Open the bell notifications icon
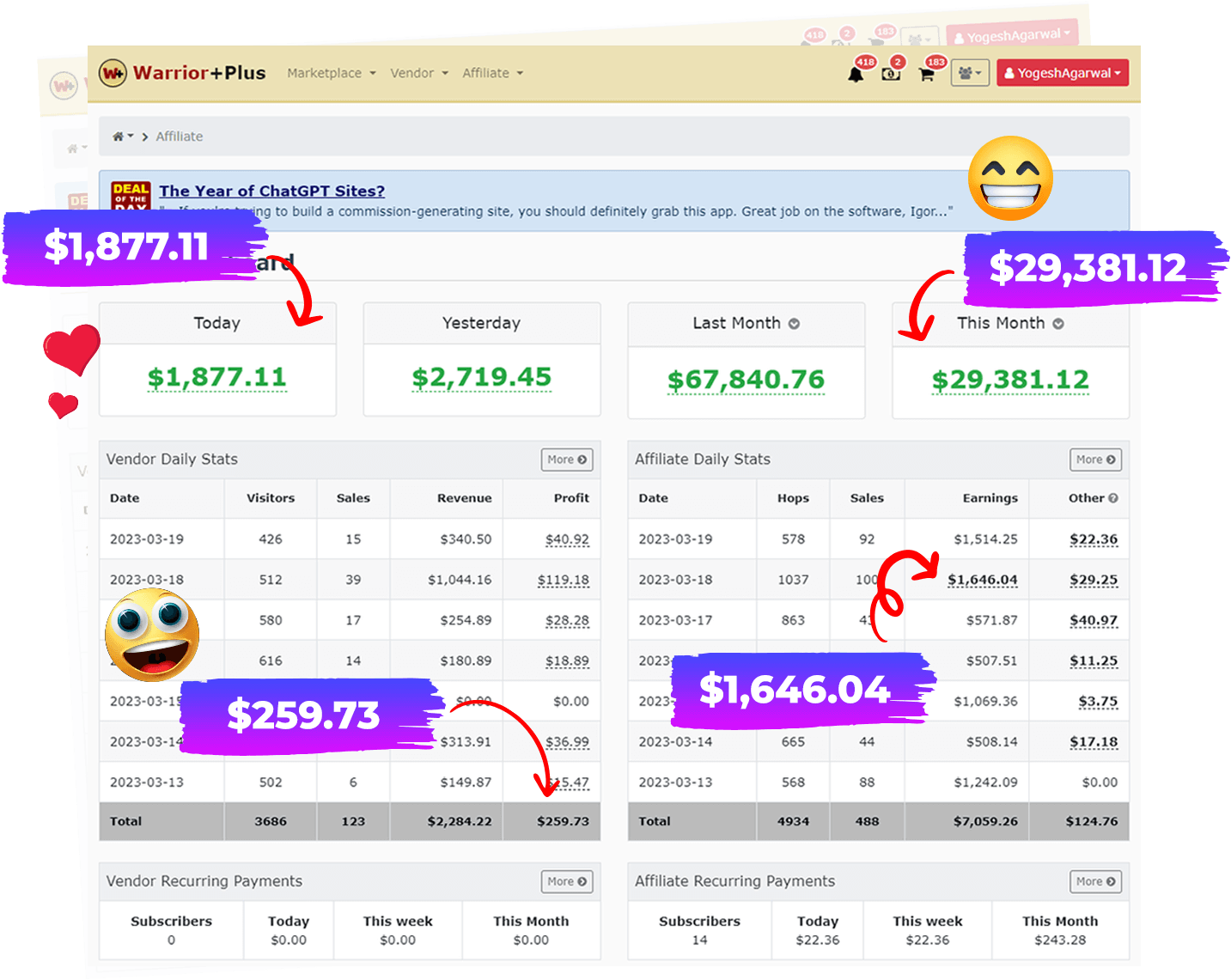 (x=856, y=75)
